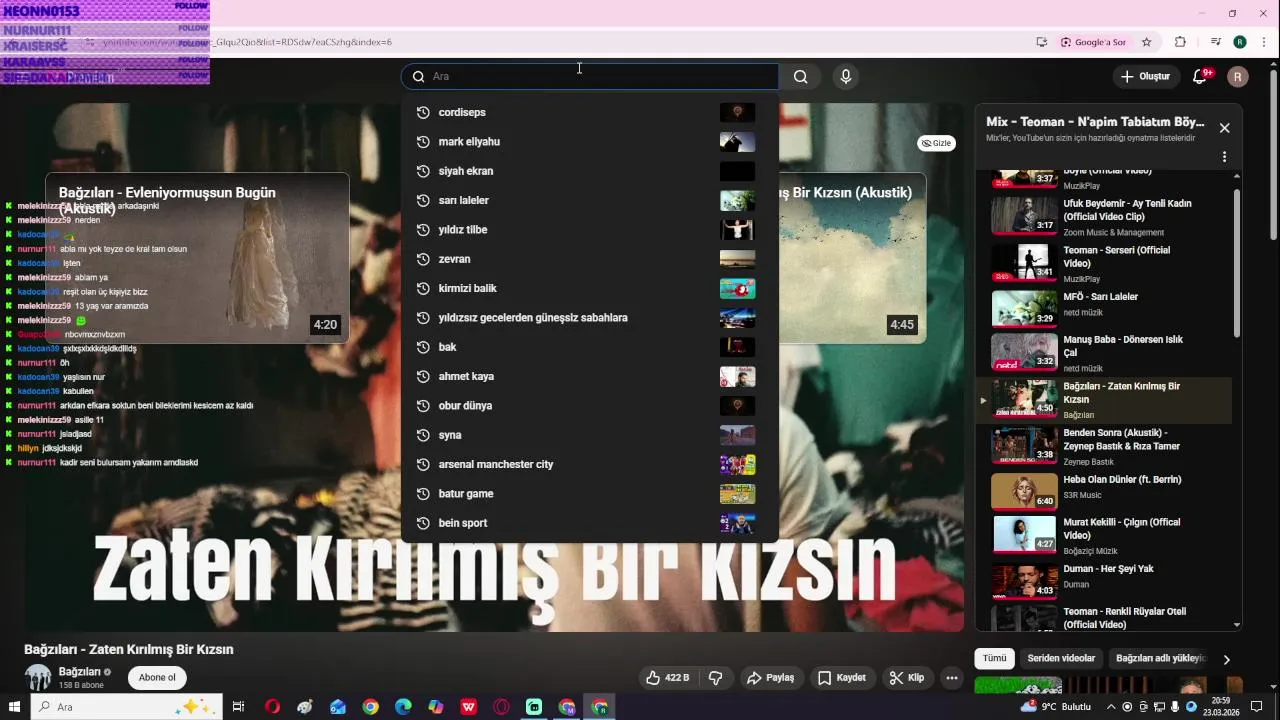Viewport: 1280px width, 720px height.
Task: Close the Mix playlist panel
Action: pyautogui.click(x=1224, y=128)
